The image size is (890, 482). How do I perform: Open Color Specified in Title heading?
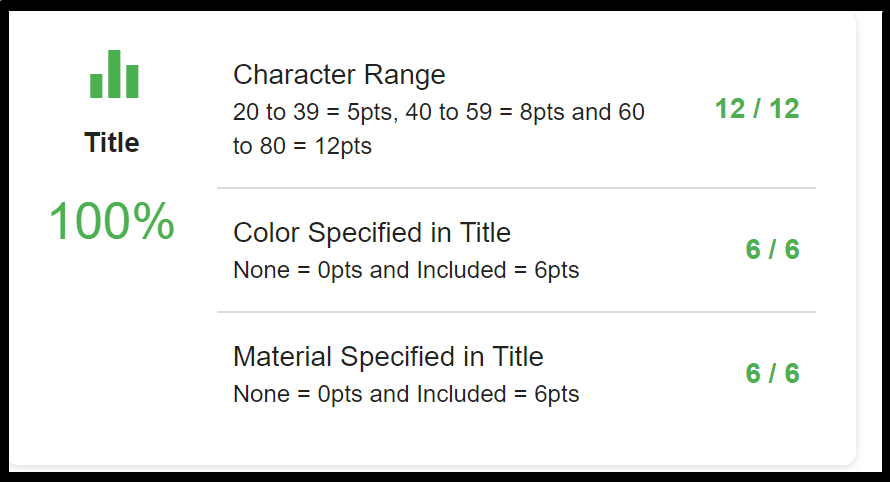pyautogui.click(x=372, y=233)
